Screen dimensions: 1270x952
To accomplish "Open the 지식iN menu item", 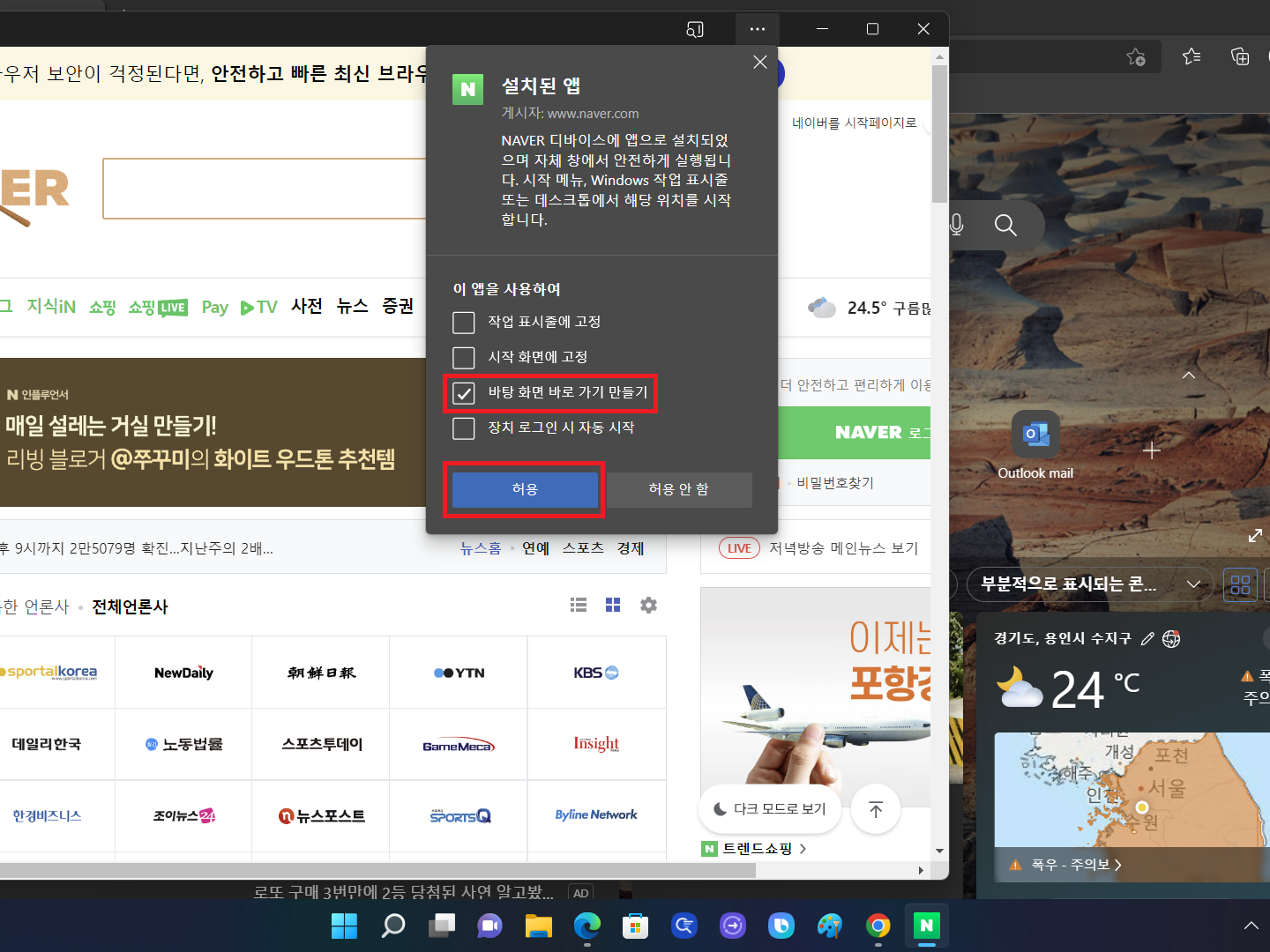I will pyautogui.click(x=51, y=307).
